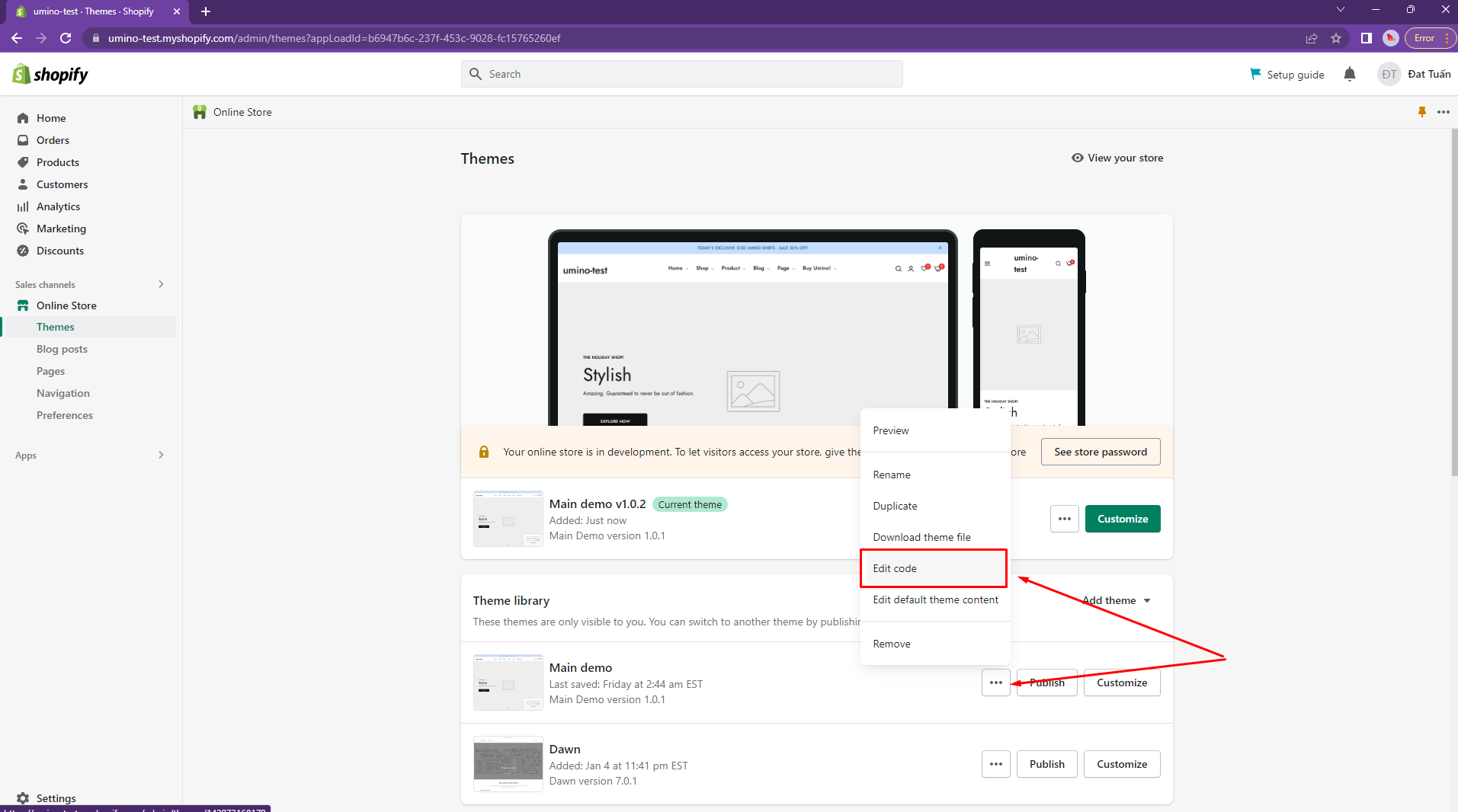This screenshot has height=812, width=1458.
Task: Open the Add theme dropdown
Action: click(x=1117, y=600)
